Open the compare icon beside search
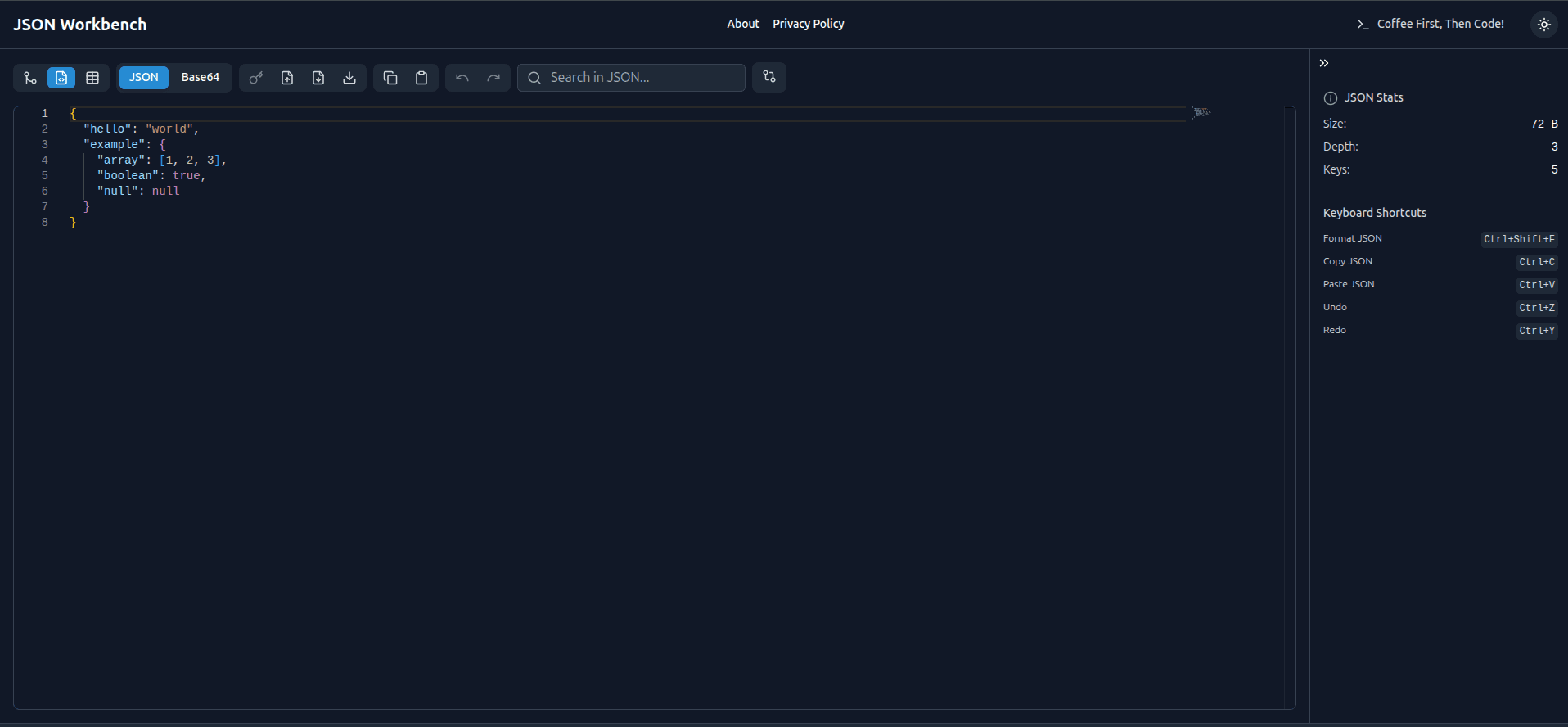1568x727 pixels. click(769, 77)
